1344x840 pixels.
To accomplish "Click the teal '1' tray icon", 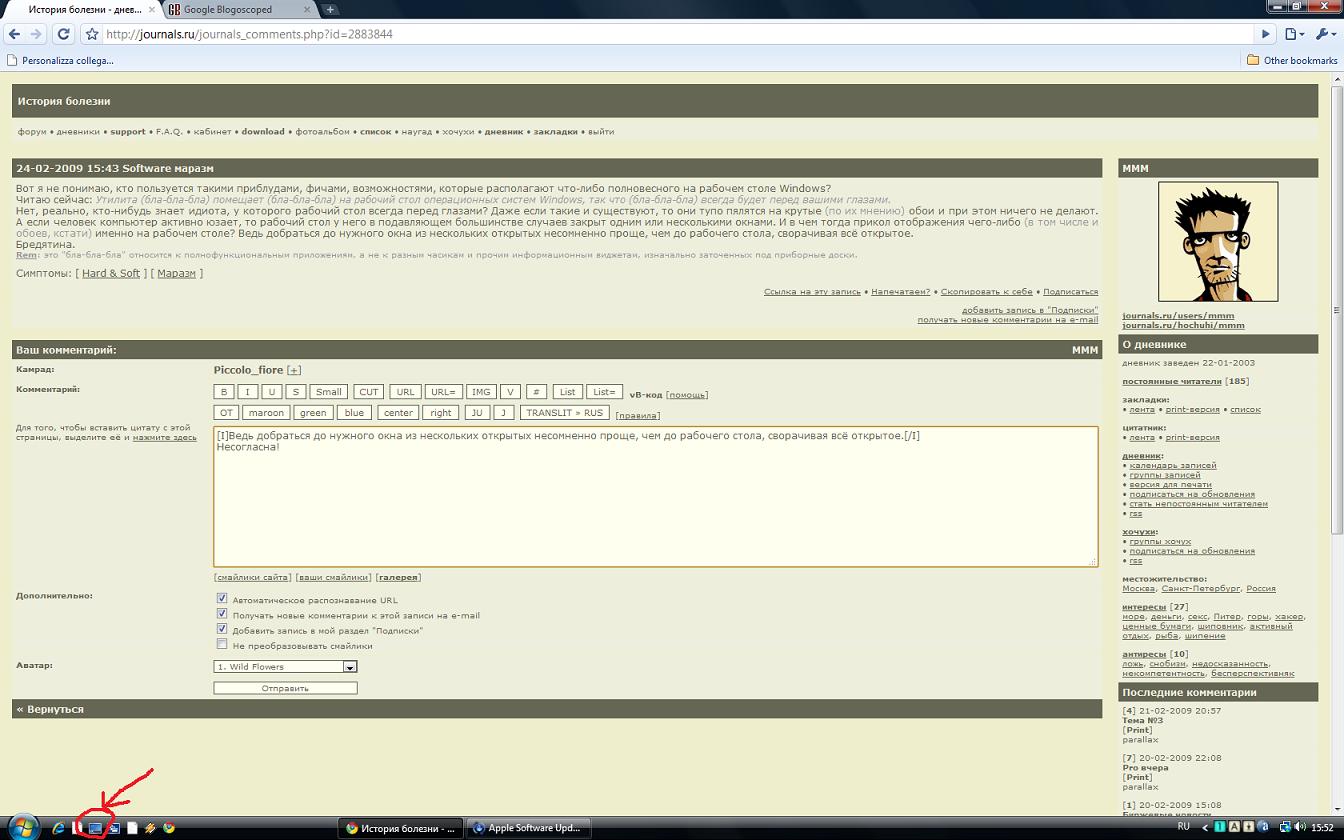I will (1220, 827).
